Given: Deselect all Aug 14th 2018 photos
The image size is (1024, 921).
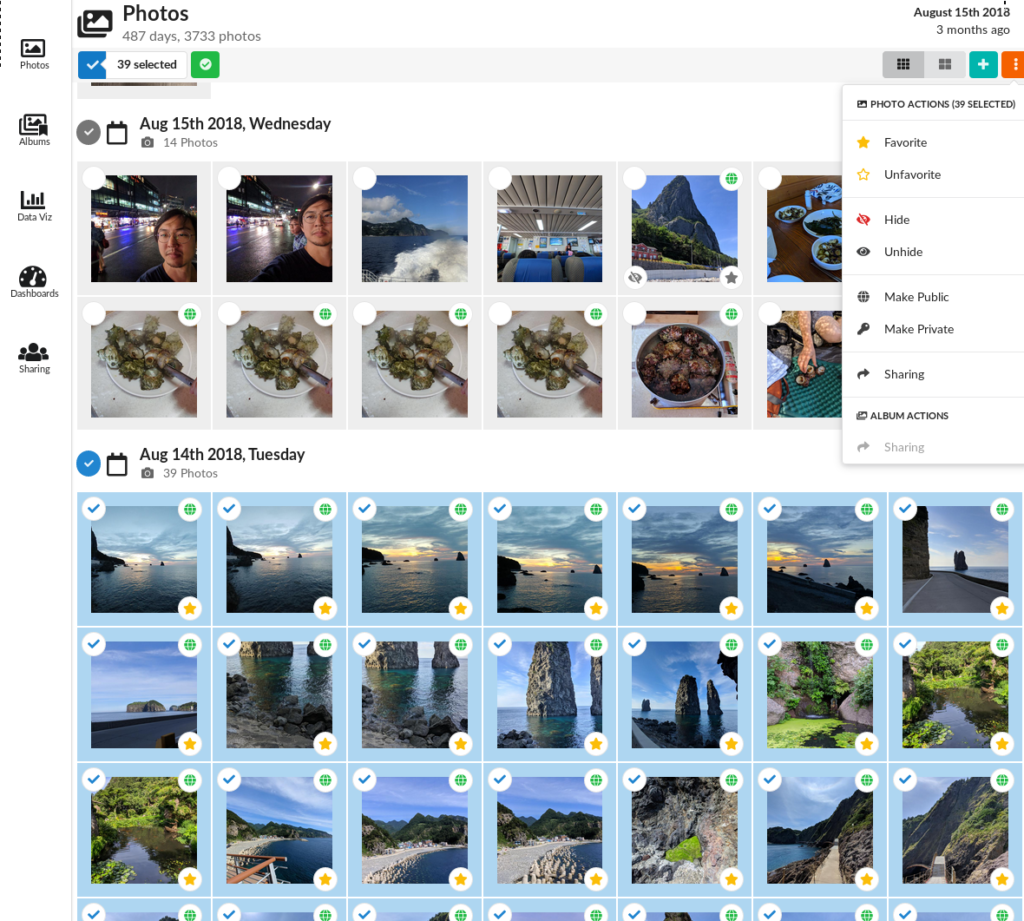Looking at the screenshot, I should (89, 463).
